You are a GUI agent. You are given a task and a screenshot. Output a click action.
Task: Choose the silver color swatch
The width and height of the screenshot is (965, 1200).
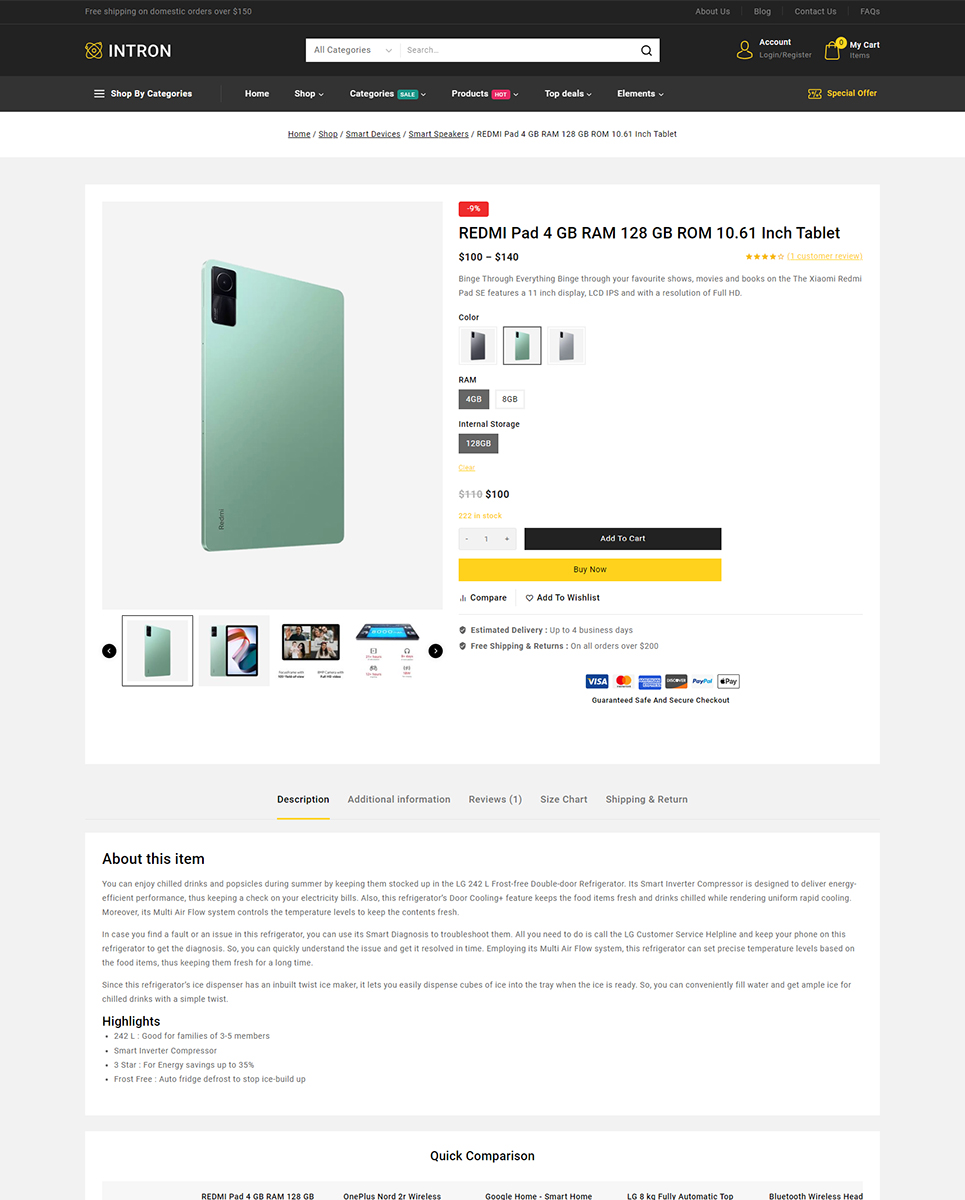(x=566, y=346)
